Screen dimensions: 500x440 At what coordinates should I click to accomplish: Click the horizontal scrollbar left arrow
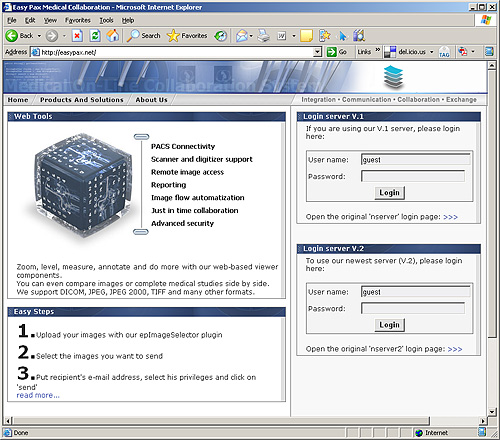[8, 421]
